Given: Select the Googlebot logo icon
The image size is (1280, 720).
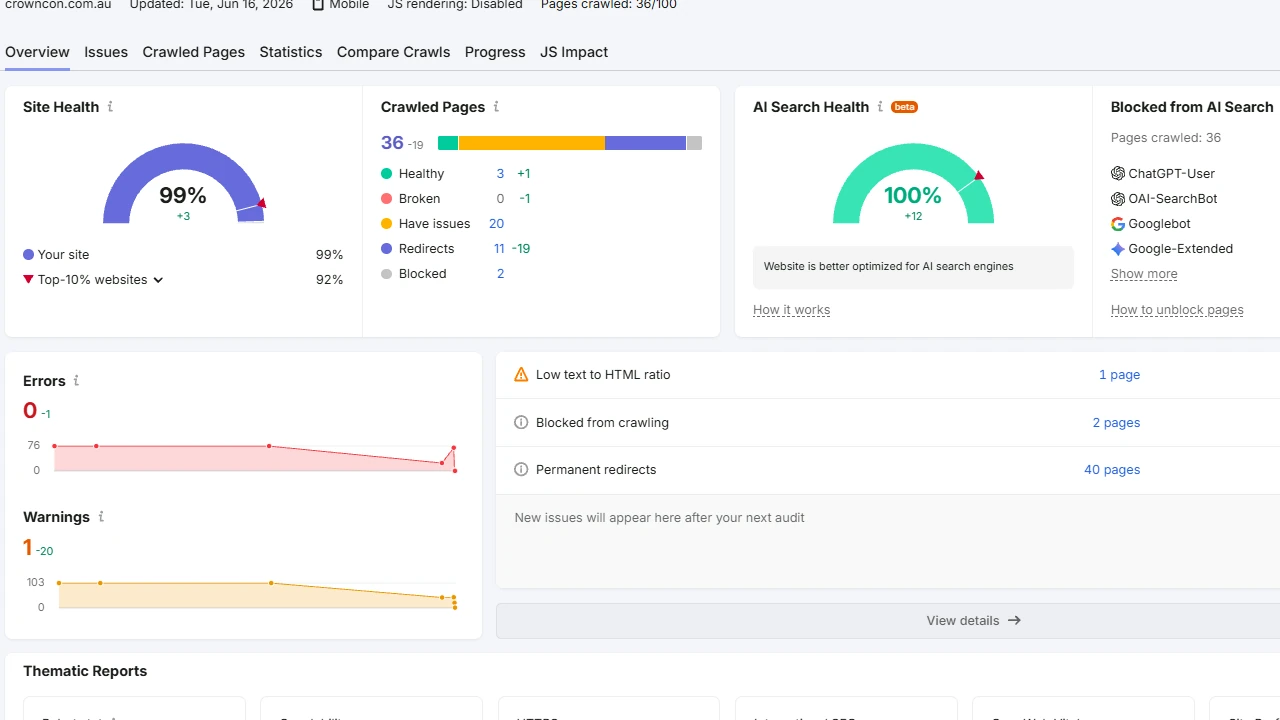Looking at the screenshot, I should click(1118, 223).
